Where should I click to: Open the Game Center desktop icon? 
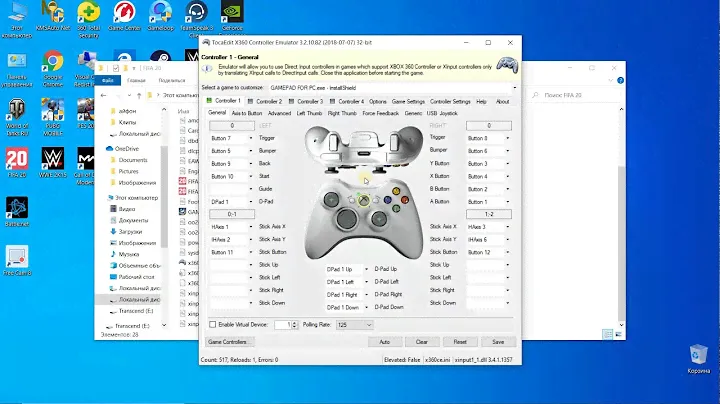pos(123,17)
